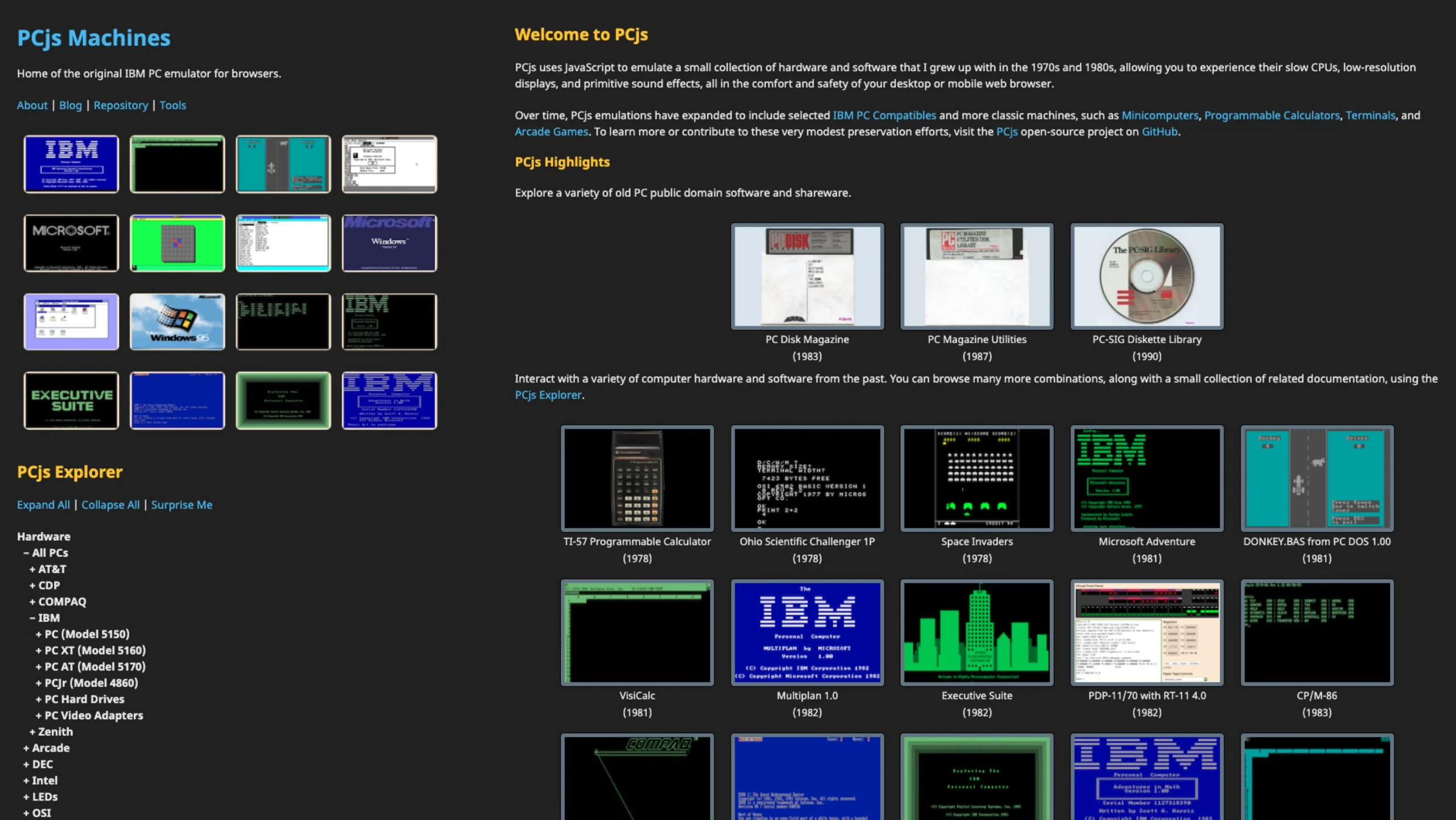Image resolution: width=1456 pixels, height=820 pixels.
Task: Click the sidebar teal Donkey road game thumbnail
Action: pos(283,164)
